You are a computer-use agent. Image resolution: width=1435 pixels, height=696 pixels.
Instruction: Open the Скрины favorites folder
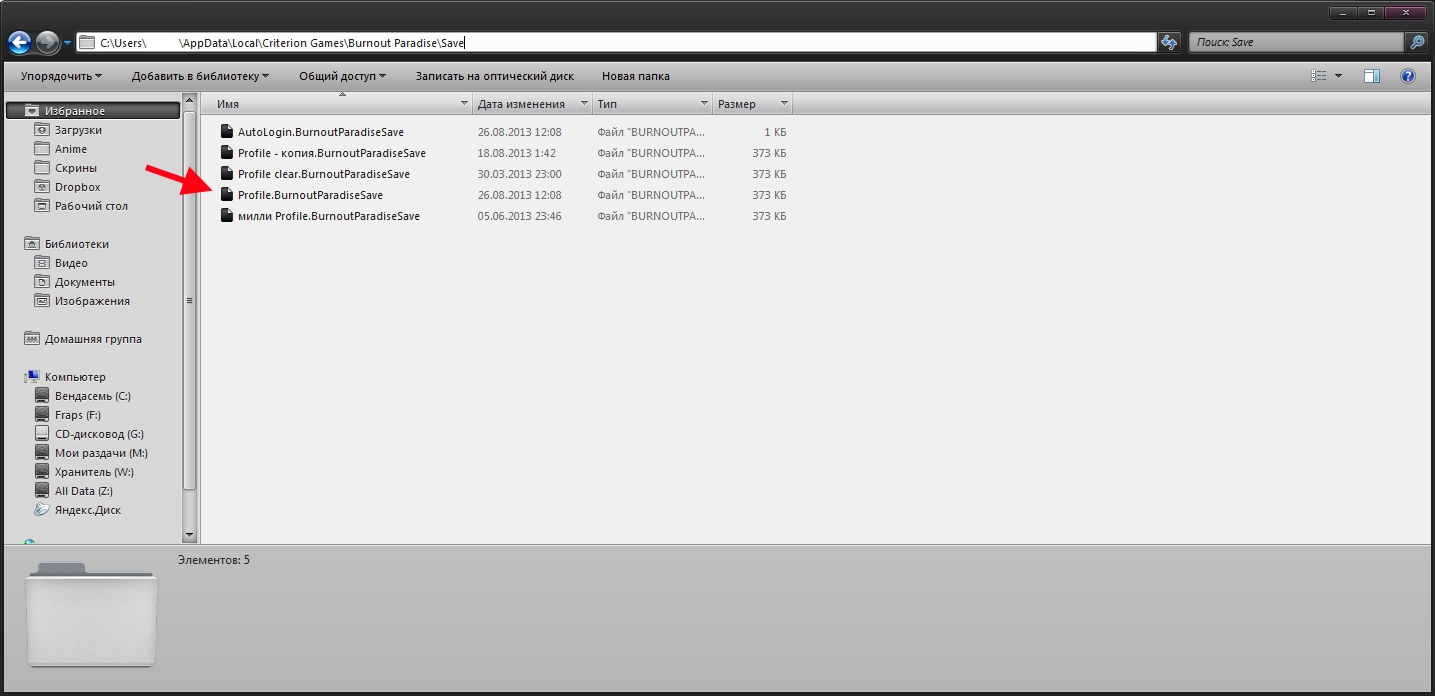coord(76,168)
